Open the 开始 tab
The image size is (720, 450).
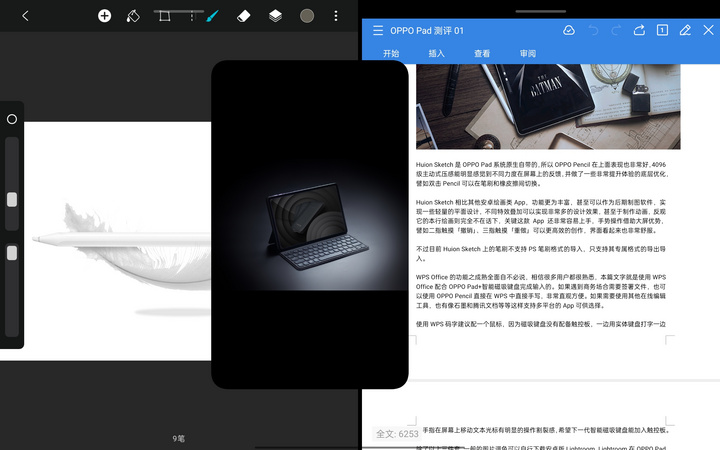(391, 53)
